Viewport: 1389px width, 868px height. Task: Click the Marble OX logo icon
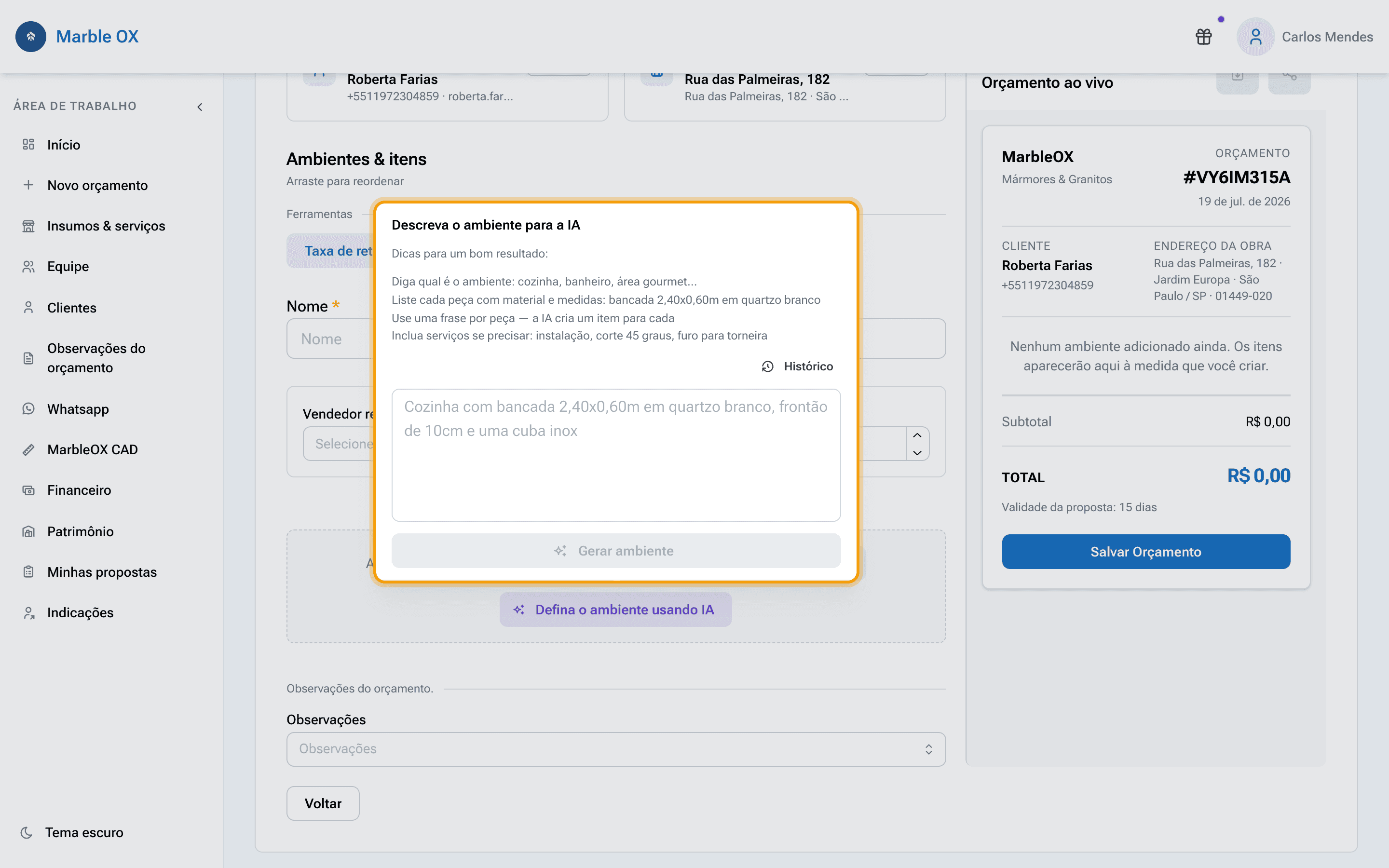click(31, 37)
